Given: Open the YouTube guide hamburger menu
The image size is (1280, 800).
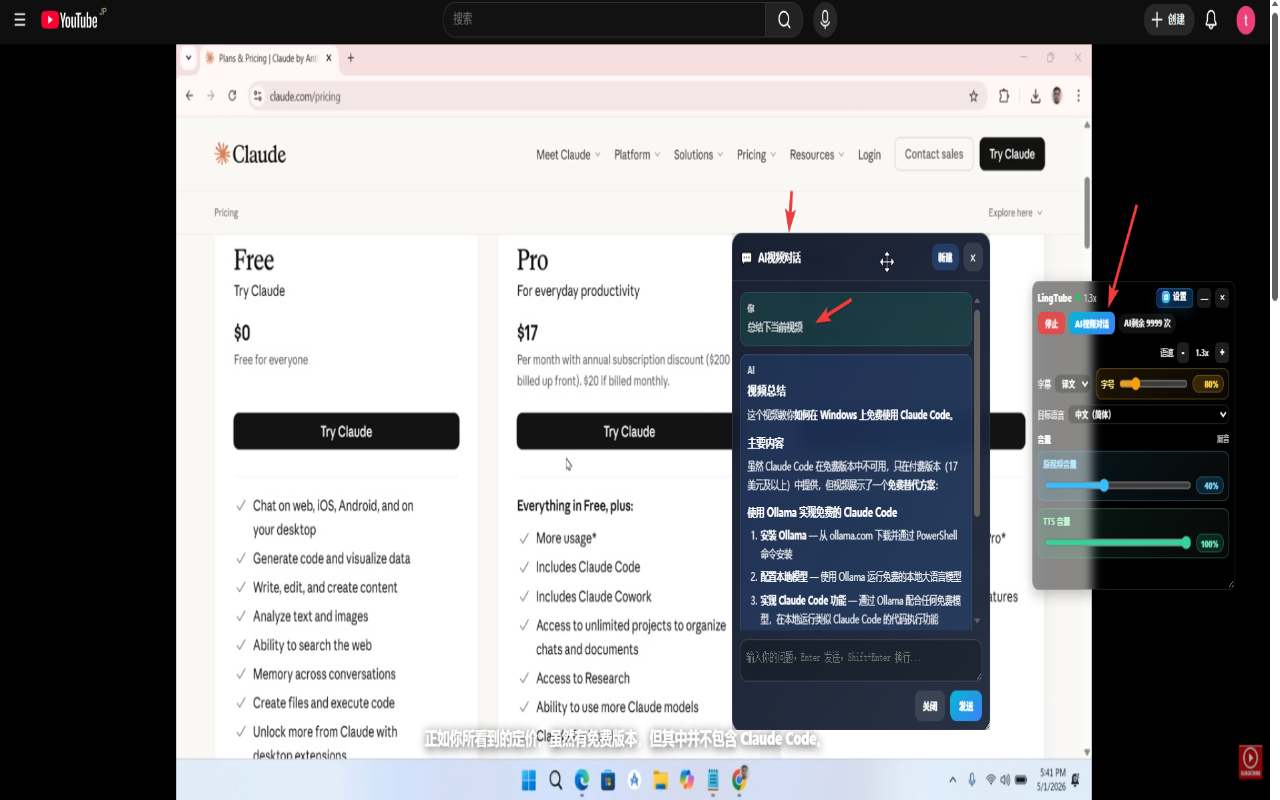Looking at the screenshot, I should coord(20,20).
